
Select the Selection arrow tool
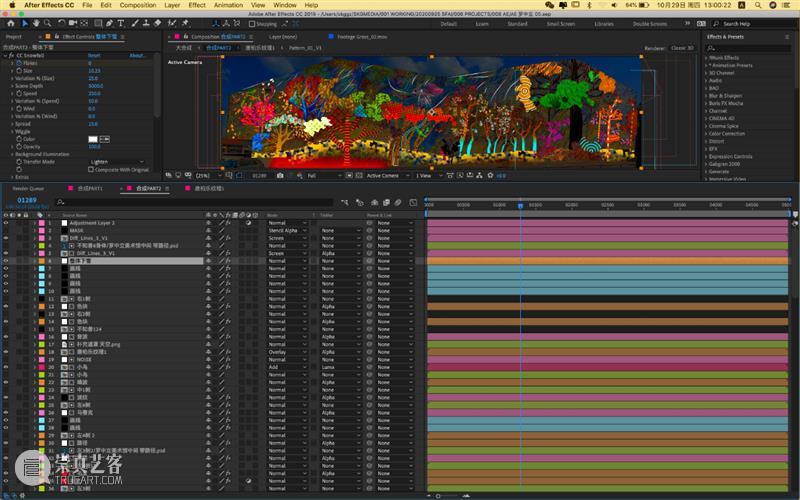[x=25, y=23]
